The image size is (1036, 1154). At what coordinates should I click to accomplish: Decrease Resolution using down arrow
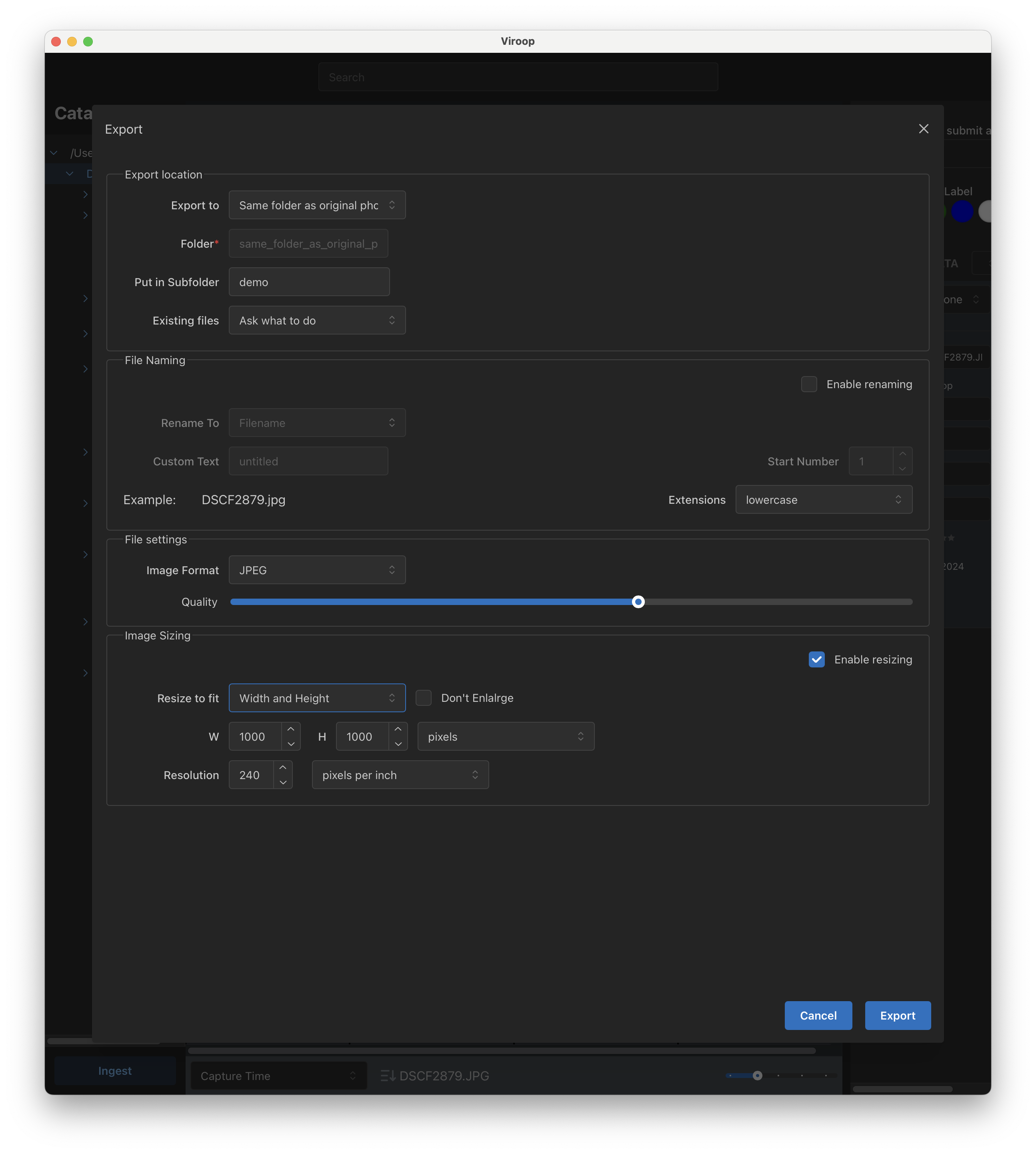283,782
